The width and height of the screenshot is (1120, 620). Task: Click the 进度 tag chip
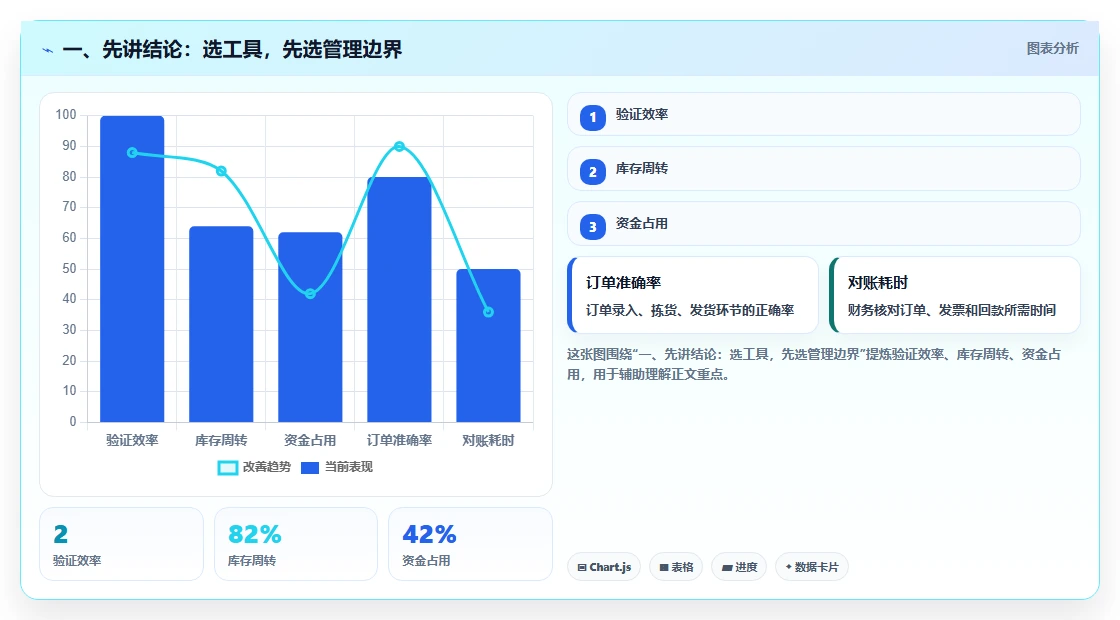click(739, 567)
